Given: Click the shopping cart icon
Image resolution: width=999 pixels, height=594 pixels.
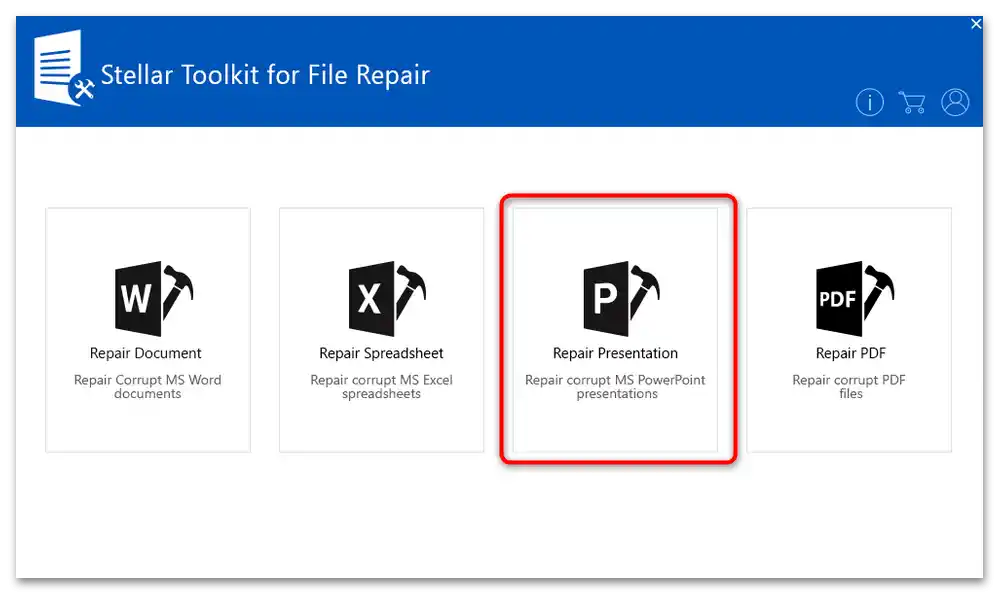Looking at the screenshot, I should tap(912, 102).
